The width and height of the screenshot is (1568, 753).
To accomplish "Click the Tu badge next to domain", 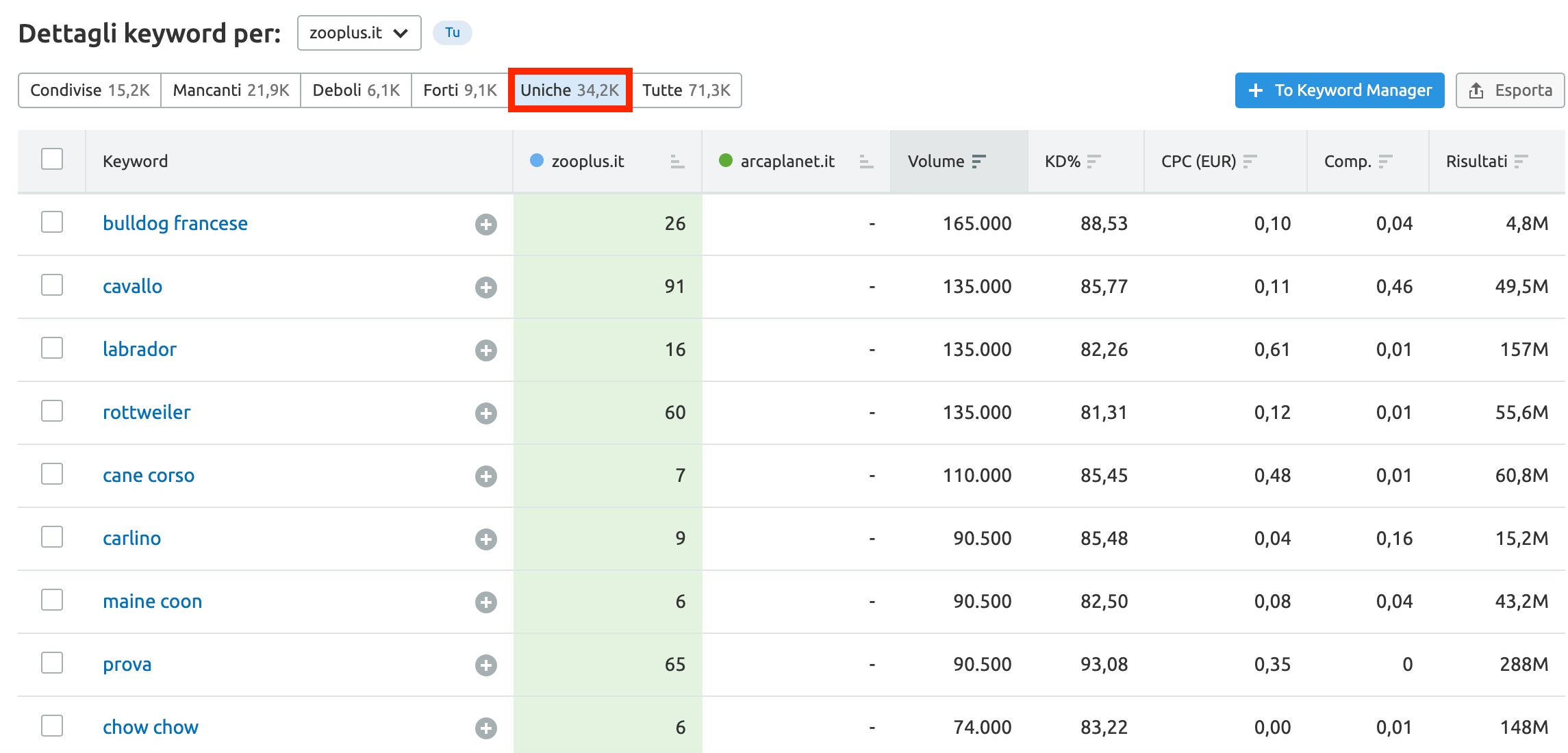I will click(453, 33).
